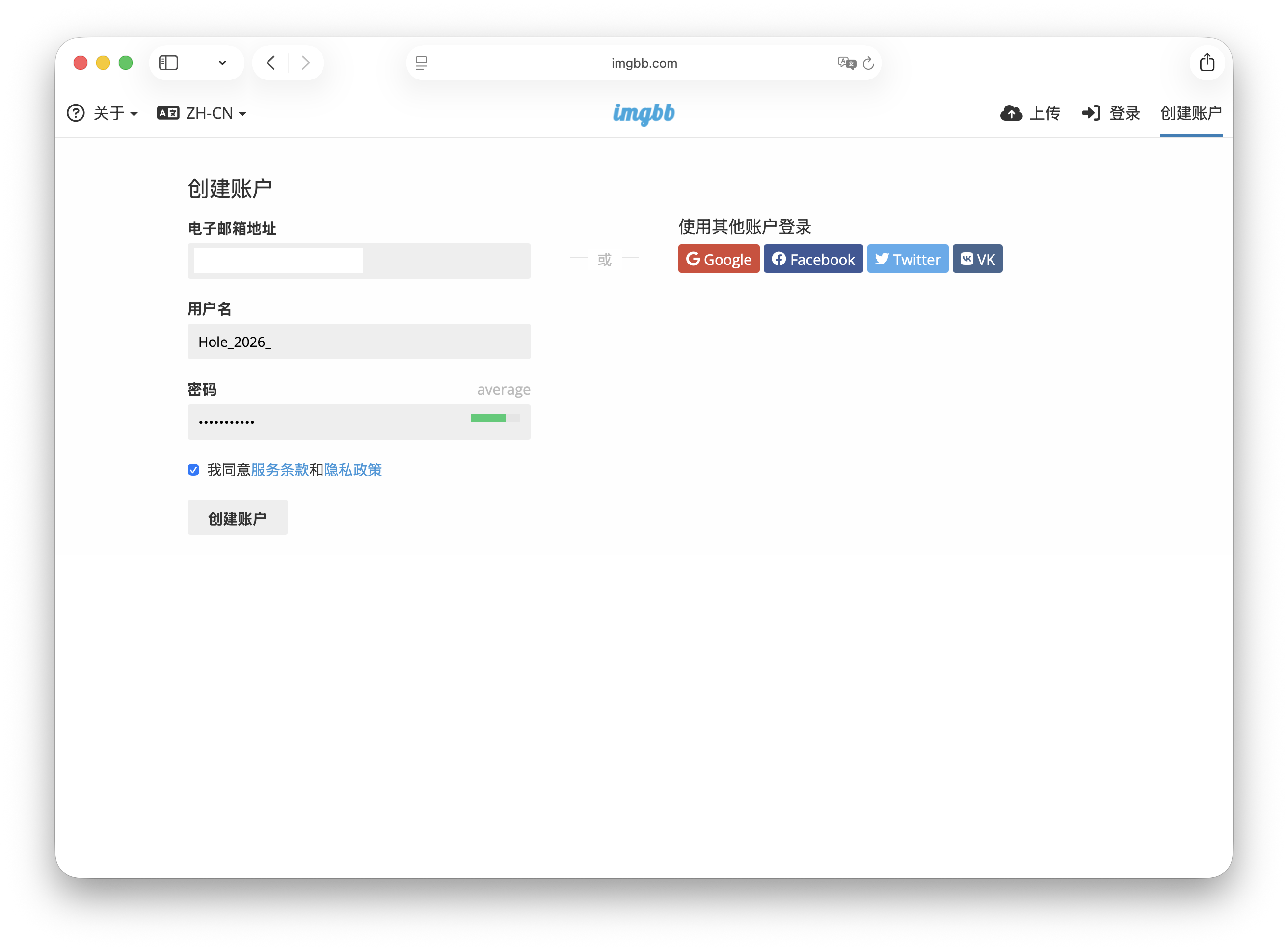
Task: Open the browser tab overview chevron
Action: pos(222,63)
